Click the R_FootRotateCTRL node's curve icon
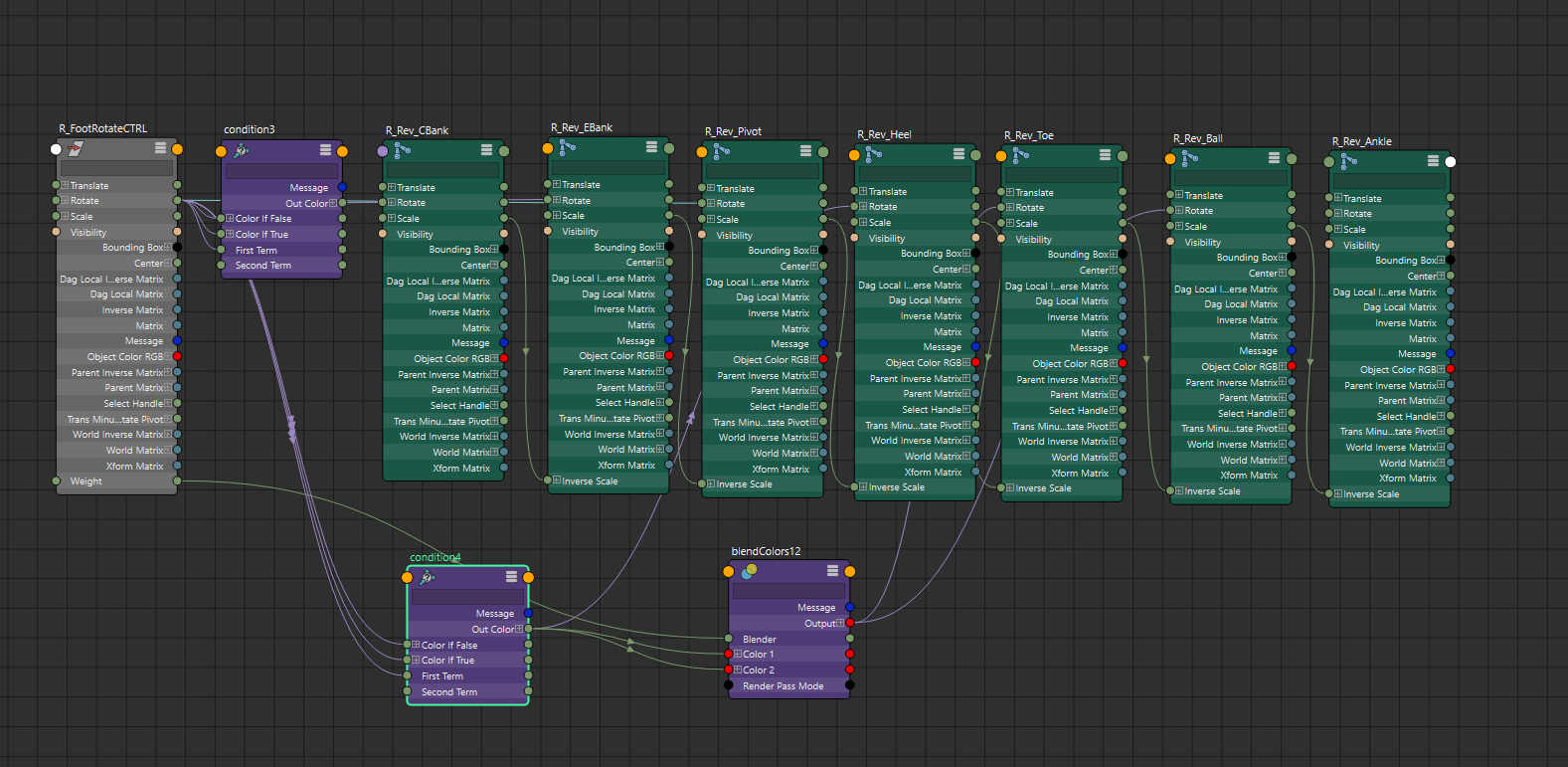1568x767 pixels. pyautogui.click(x=76, y=148)
